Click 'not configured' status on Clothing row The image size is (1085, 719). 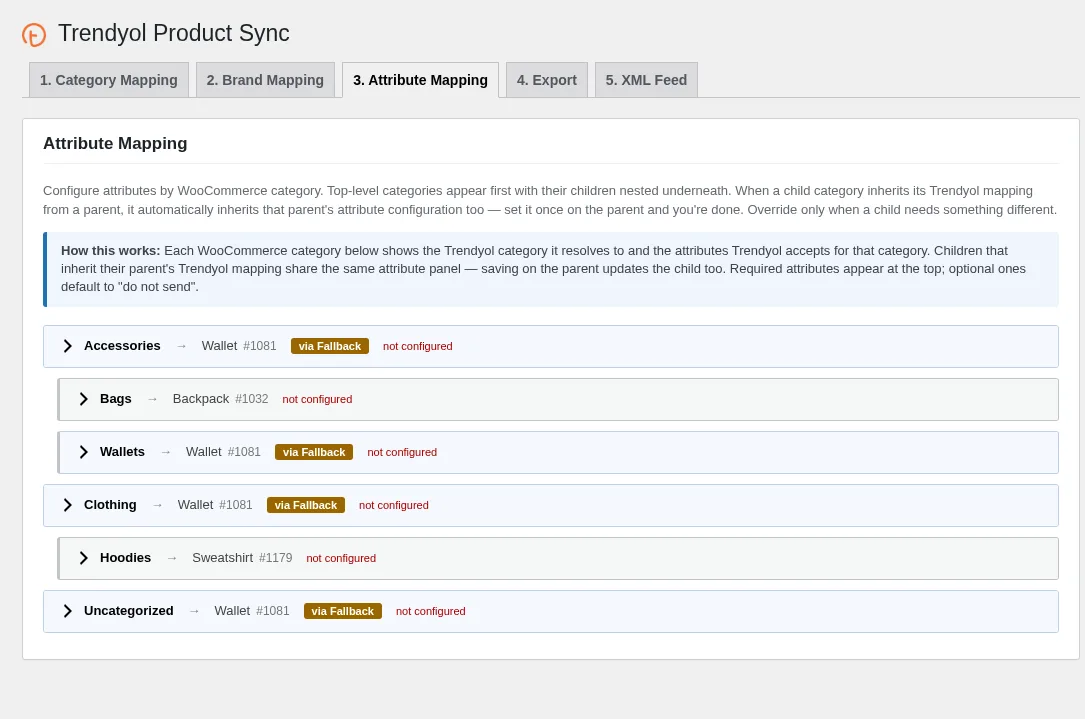pos(394,505)
